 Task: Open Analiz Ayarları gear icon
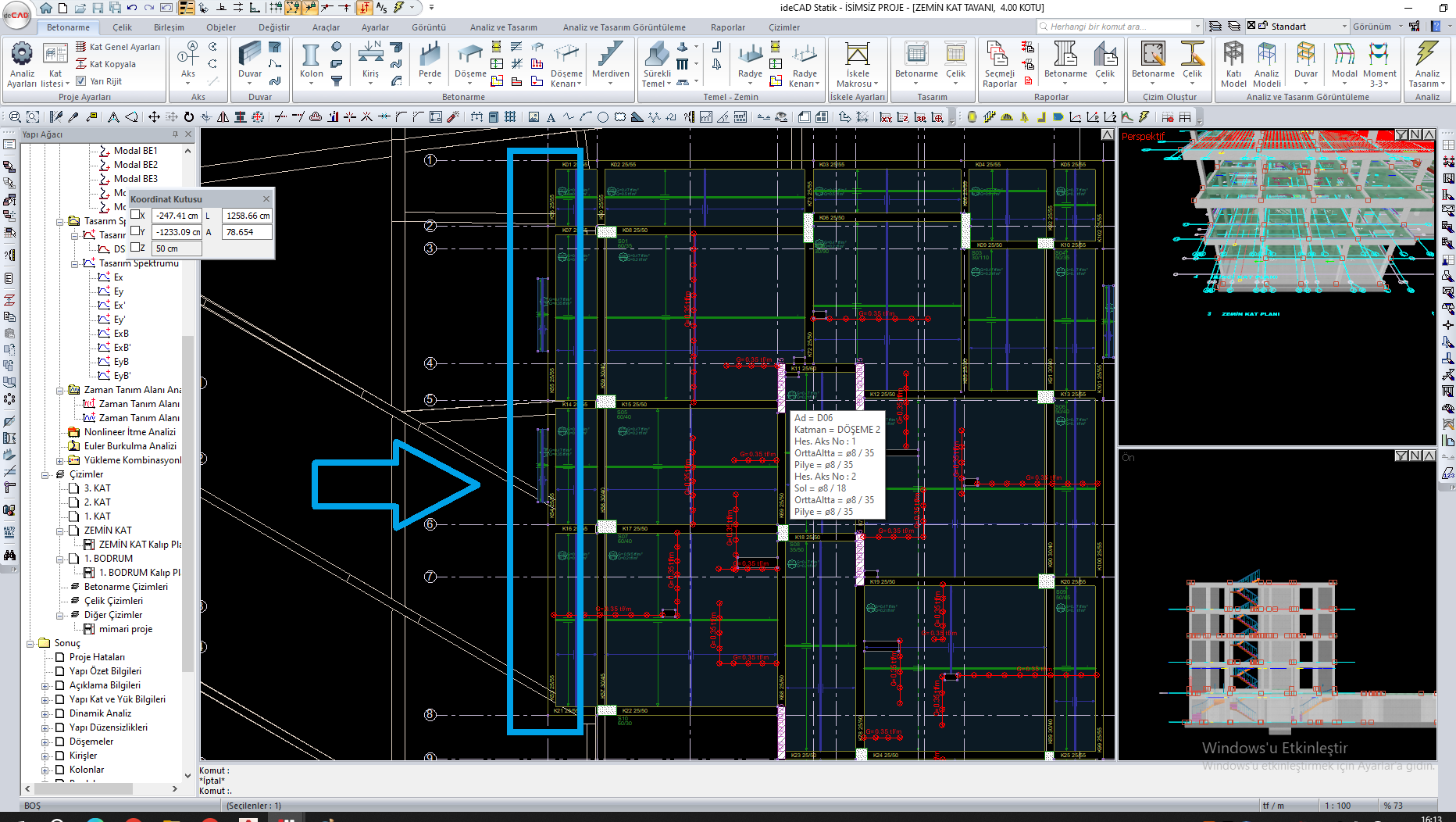coord(22,64)
